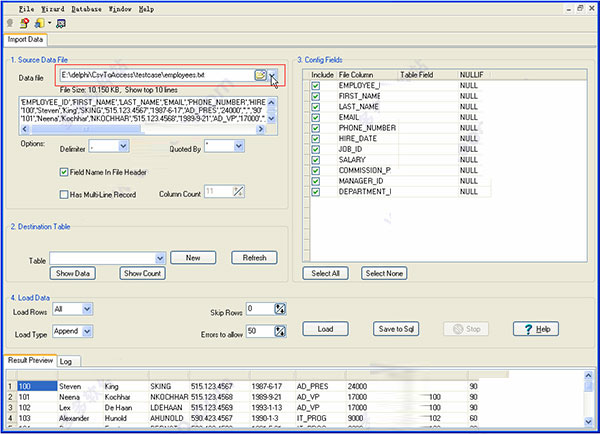Viewport: 600px width, 434px height.
Task: Expand the Quoted By dropdown
Action: pyautogui.click(x=238, y=146)
